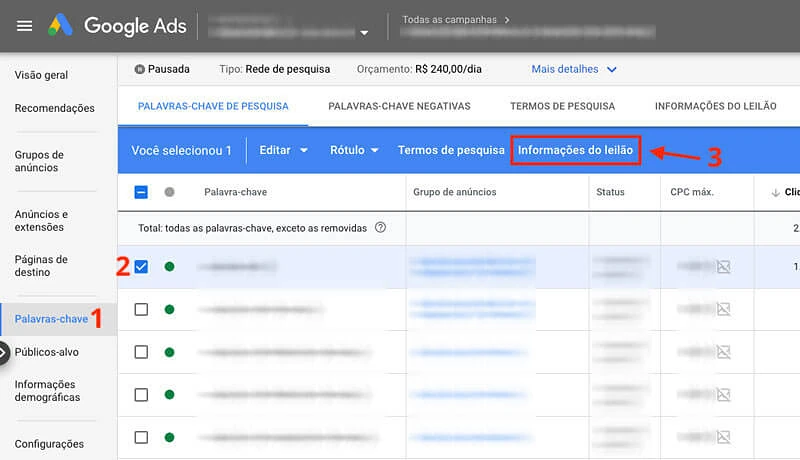
Task: Sort by CPC máx. column header
Action: pos(692,192)
